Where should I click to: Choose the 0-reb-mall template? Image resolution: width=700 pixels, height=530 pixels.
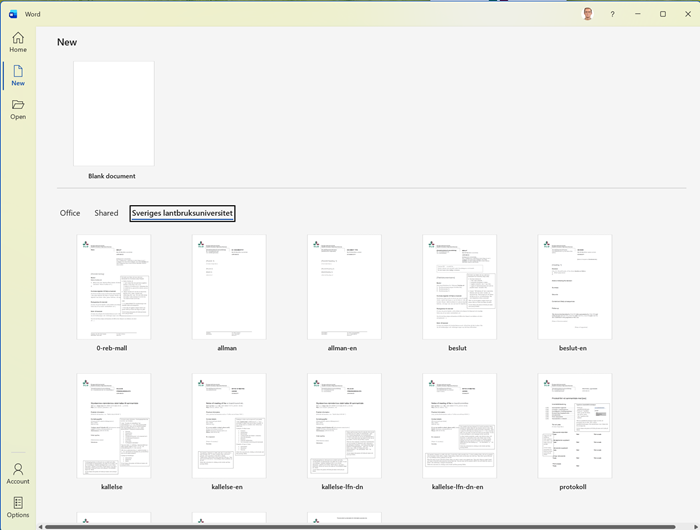pos(113,287)
